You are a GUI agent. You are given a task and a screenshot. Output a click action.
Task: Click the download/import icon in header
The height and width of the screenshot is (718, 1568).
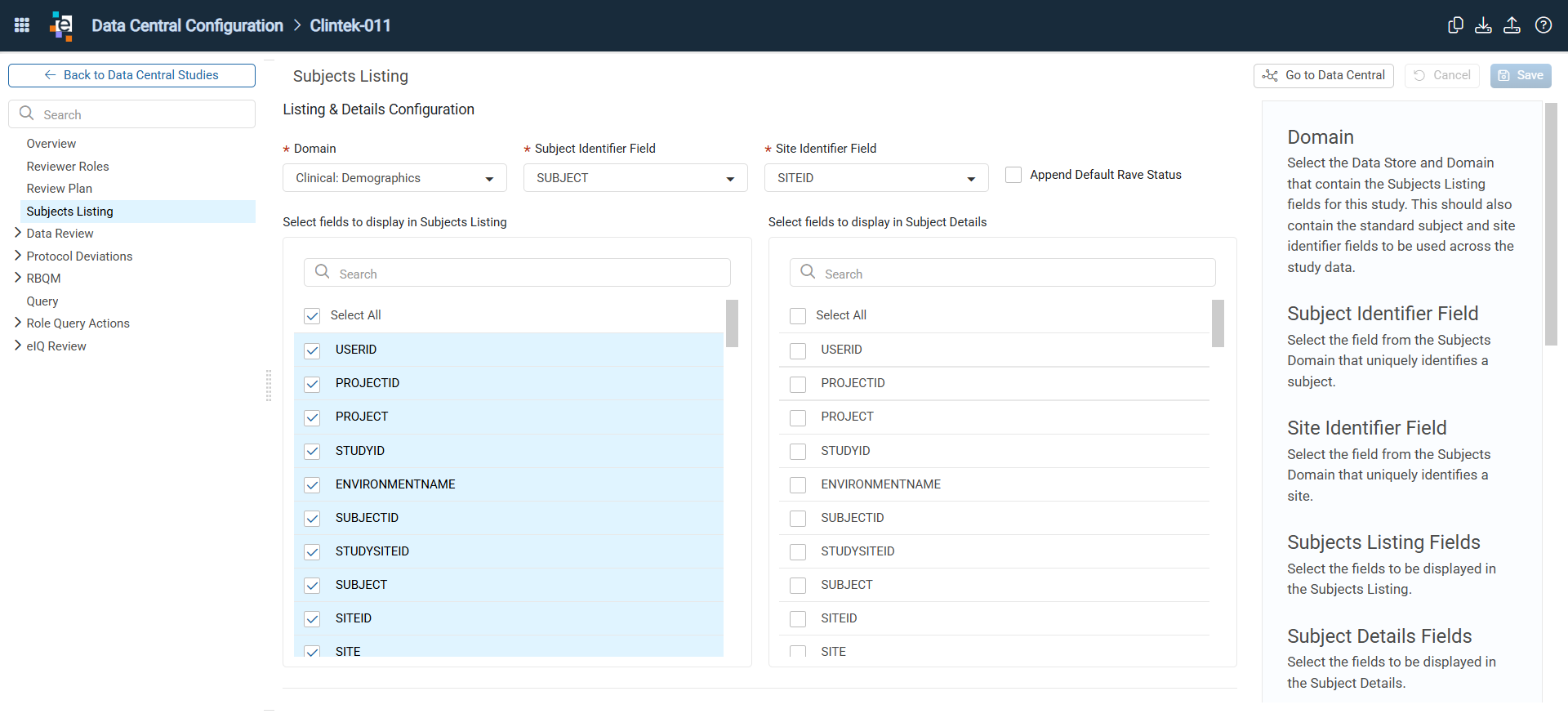click(1483, 25)
